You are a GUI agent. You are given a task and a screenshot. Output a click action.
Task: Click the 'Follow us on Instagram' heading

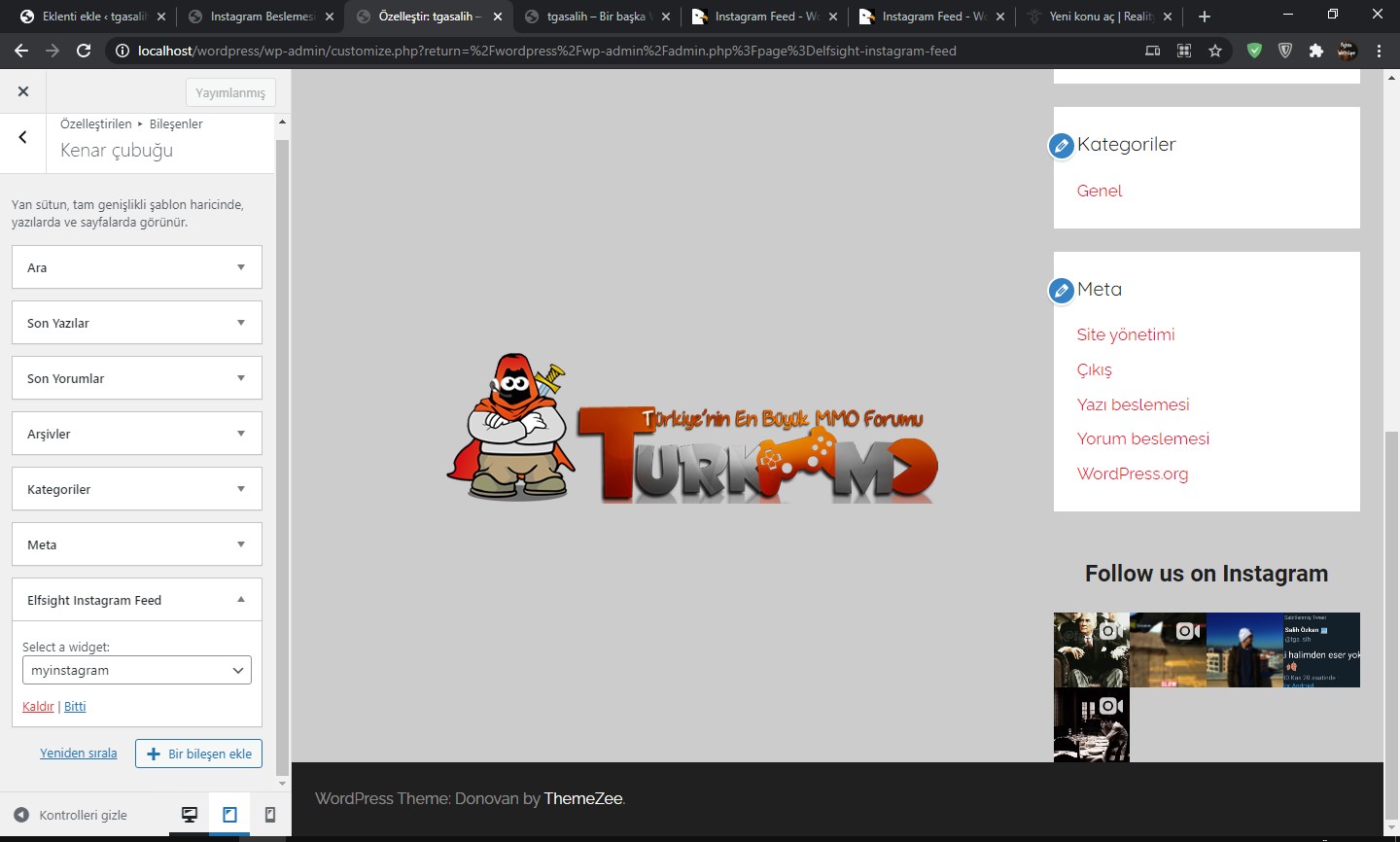tap(1207, 574)
